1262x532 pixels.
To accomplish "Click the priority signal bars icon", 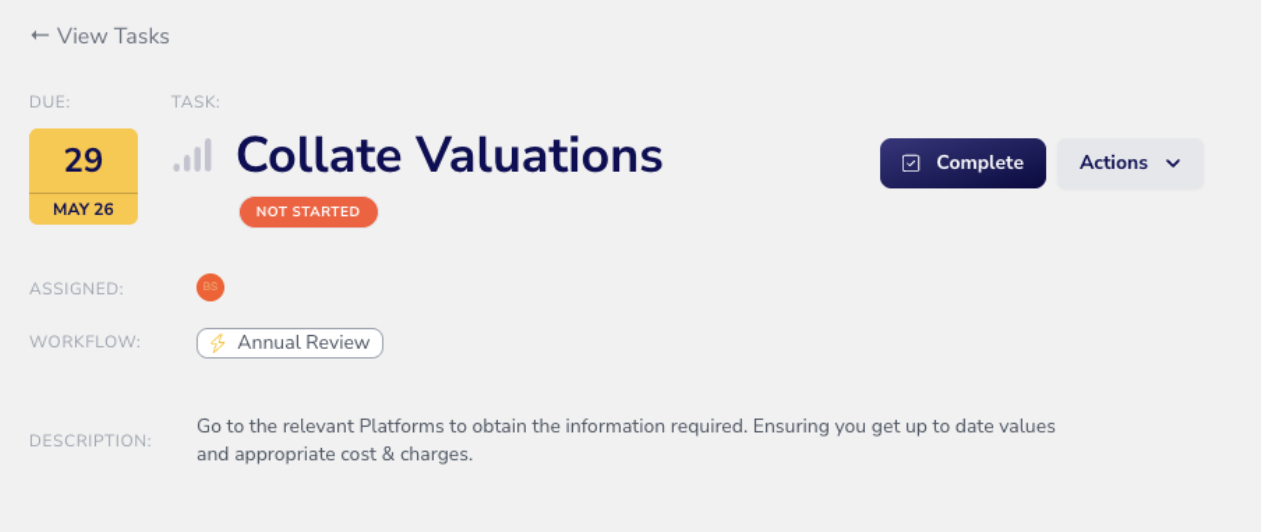I will pyautogui.click(x=193, y=156).
